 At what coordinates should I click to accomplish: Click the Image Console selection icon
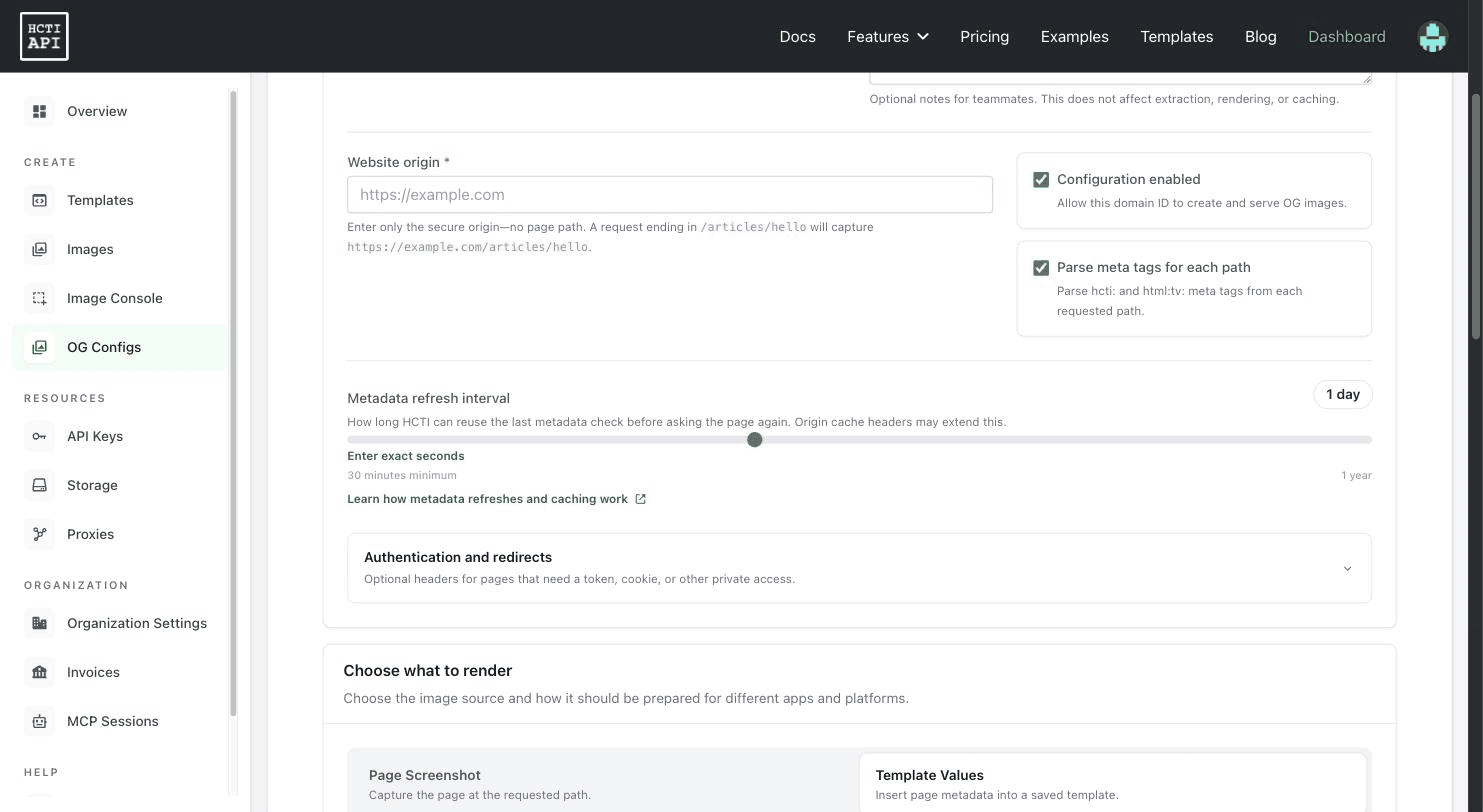pyautogui.click(x=40, y=298)
